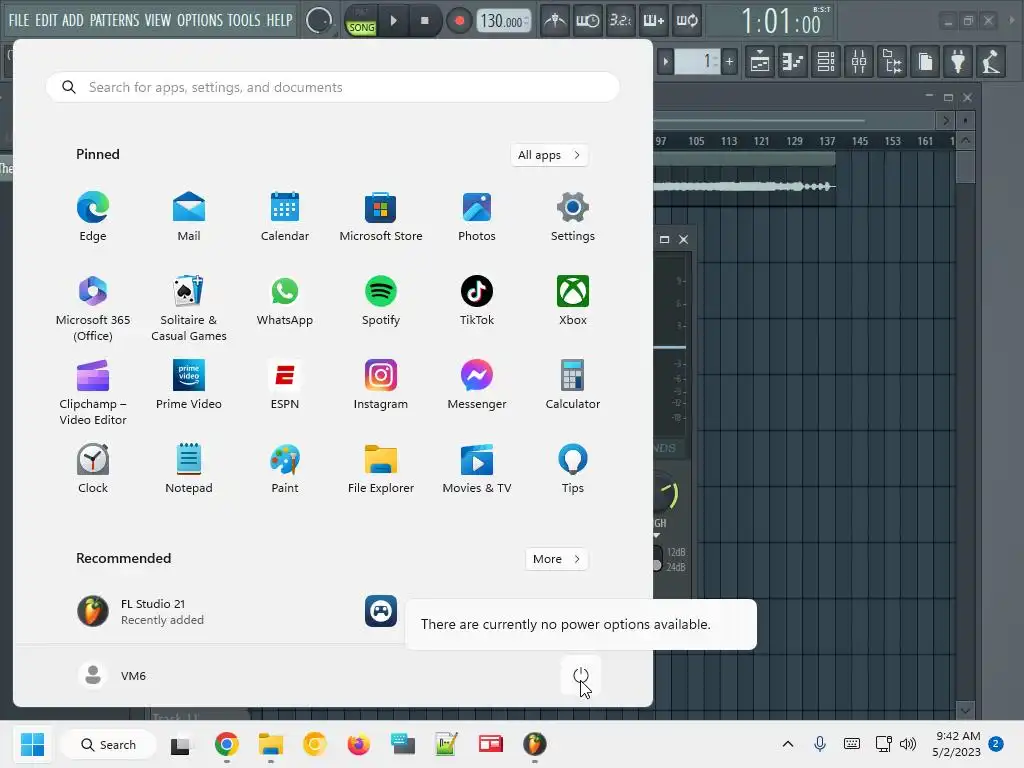Screen dimensions: 1024x768
Task: Launch ESPN pinned app
Action: [285, 385]
